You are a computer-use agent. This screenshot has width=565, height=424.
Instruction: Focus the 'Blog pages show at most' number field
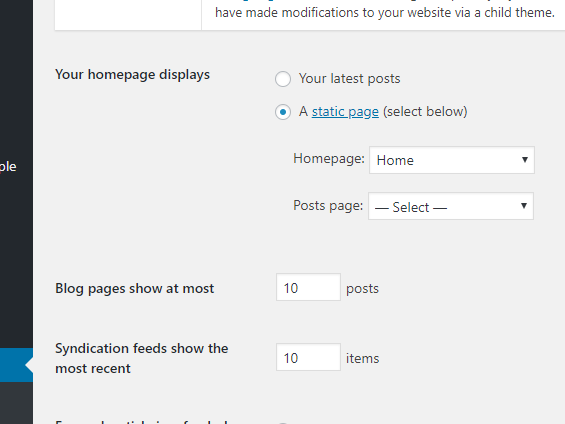pos(308,287)
